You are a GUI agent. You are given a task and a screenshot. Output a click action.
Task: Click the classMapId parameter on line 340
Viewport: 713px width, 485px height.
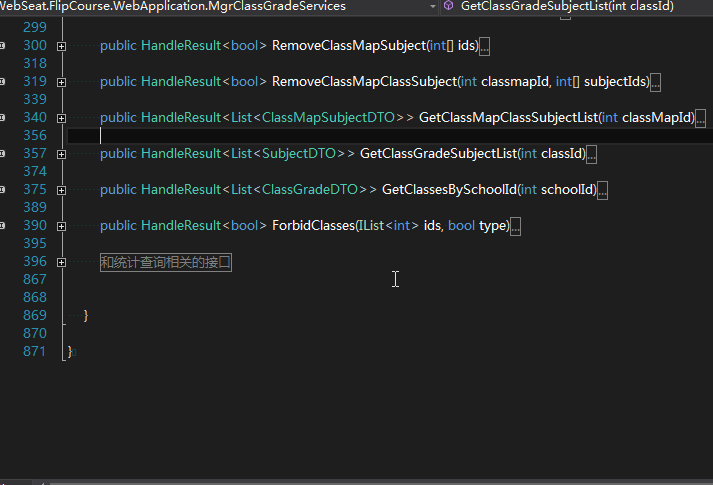tap(657, 117)
